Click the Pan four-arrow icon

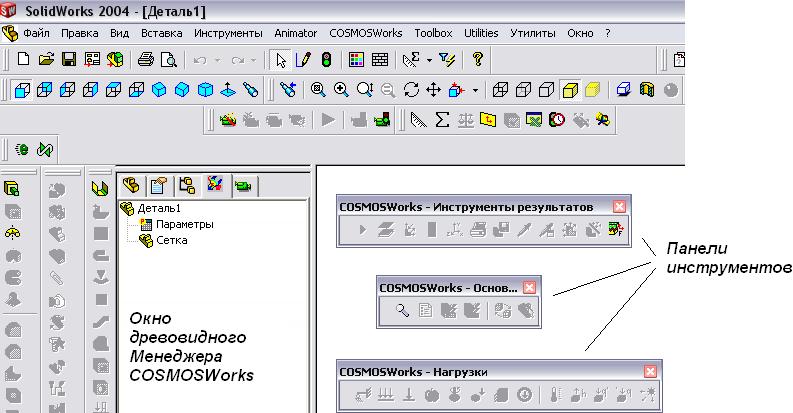[433, 90]
